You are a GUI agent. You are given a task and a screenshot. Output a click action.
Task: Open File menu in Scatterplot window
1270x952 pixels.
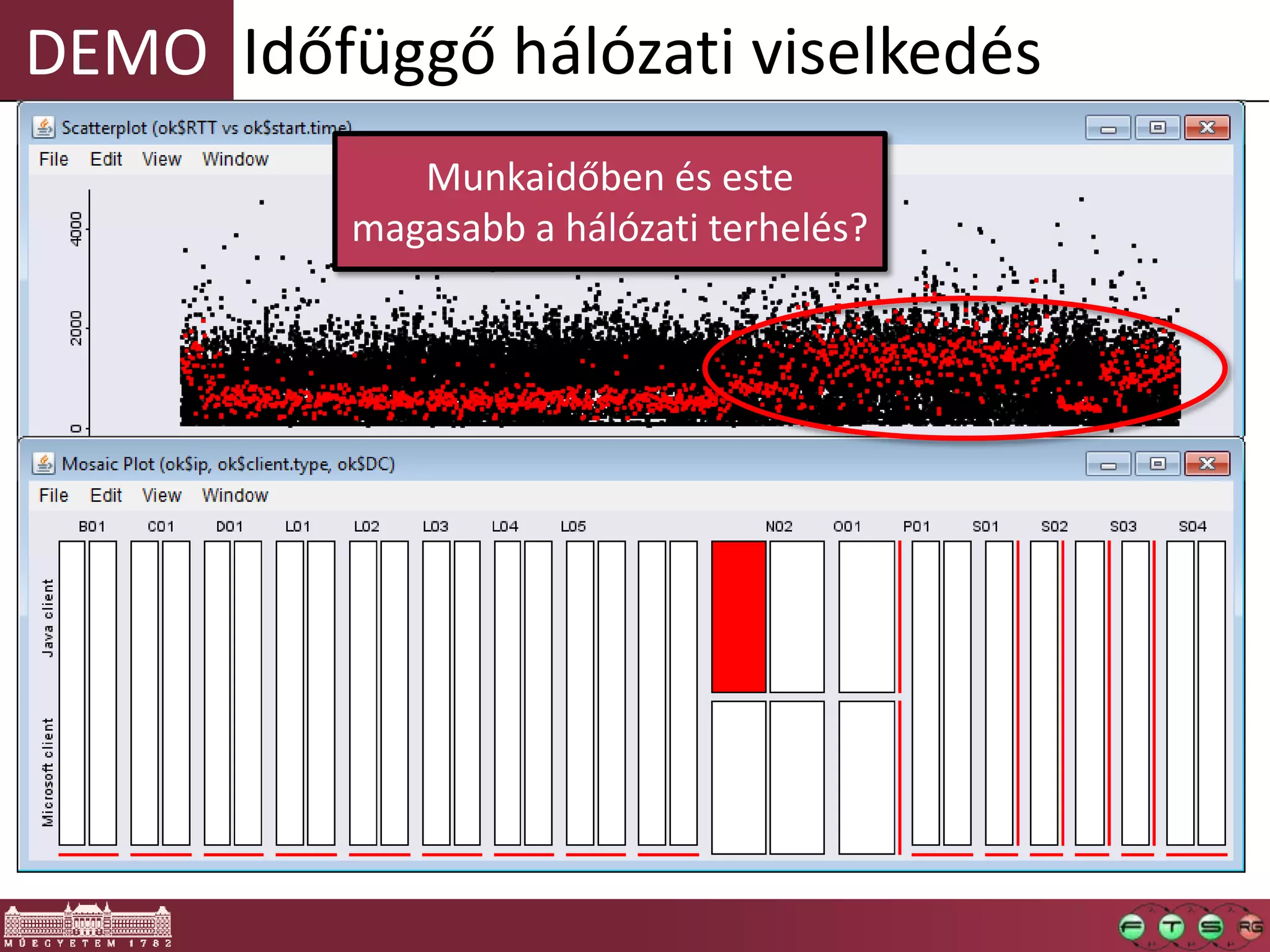(53, 159)
